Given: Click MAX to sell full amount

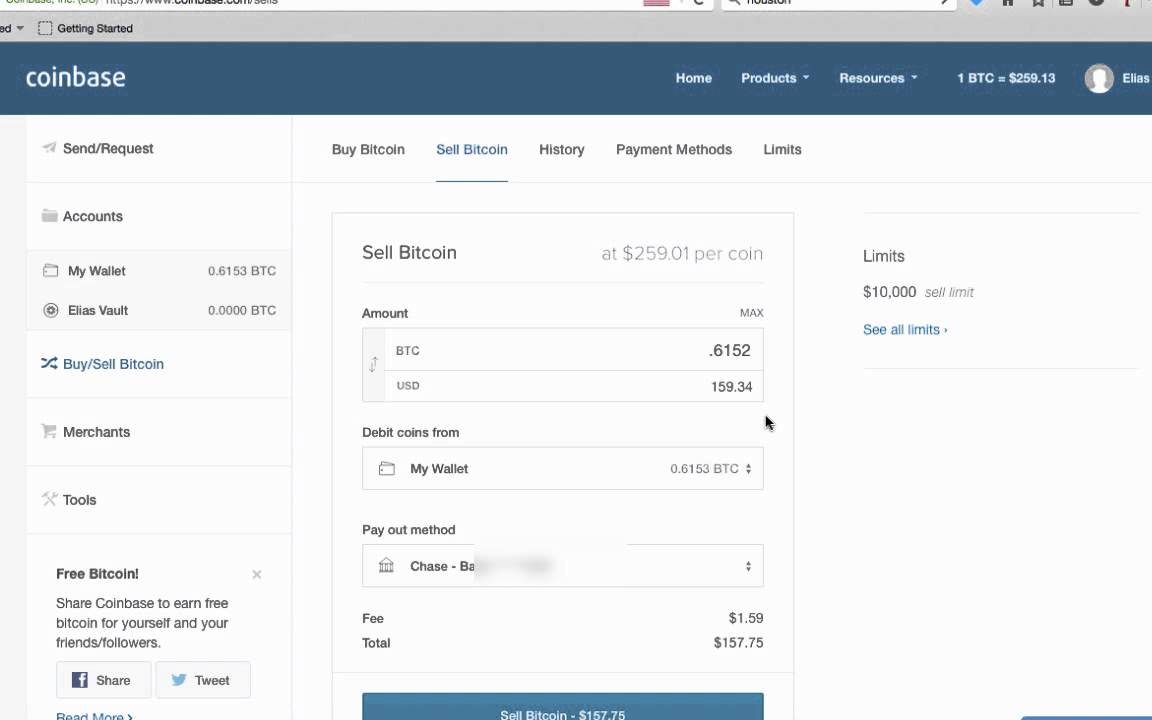Looking at the screenshot, I should click(x=751, y=313).
